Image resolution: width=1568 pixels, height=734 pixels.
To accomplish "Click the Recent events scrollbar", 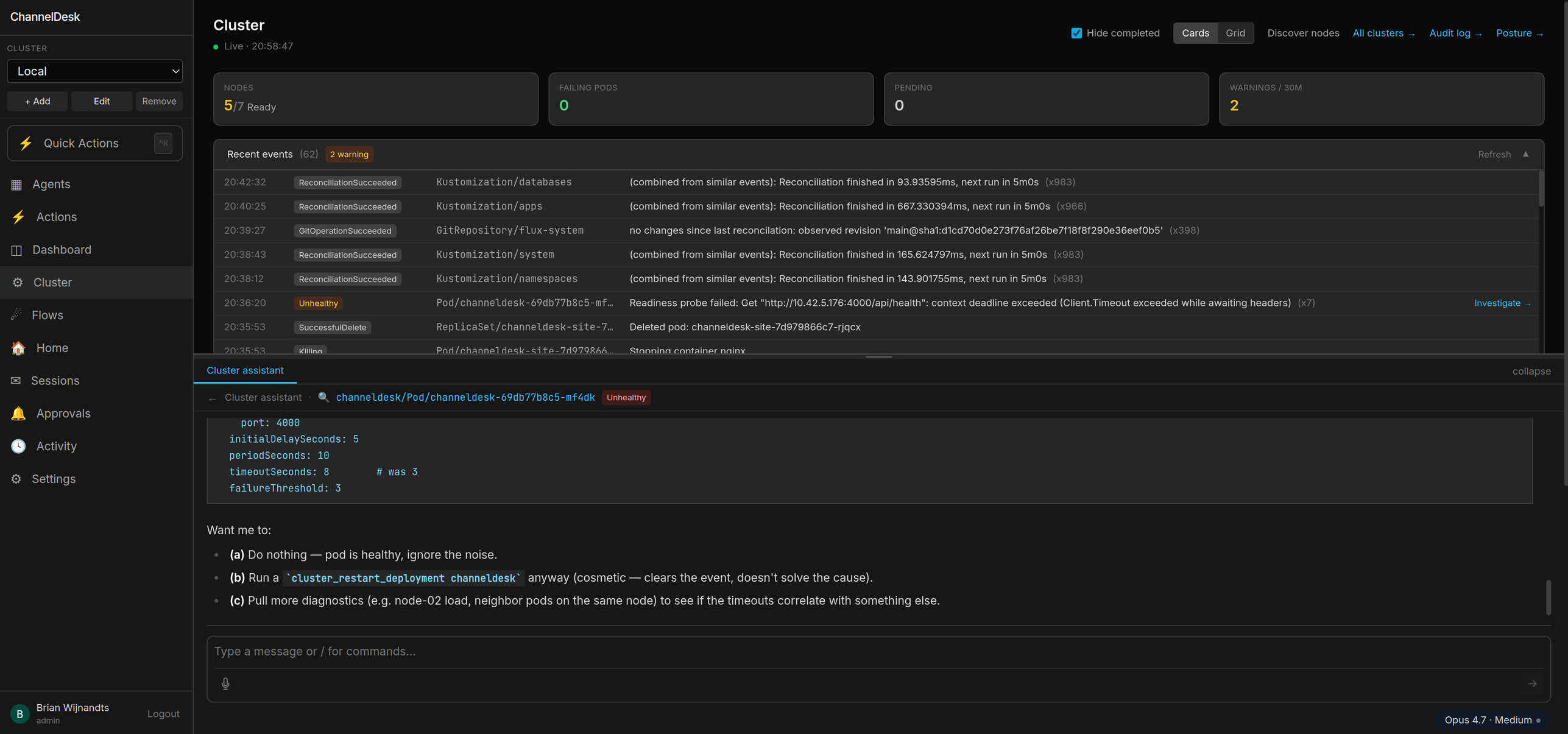I will click(x=1541, y=189).
